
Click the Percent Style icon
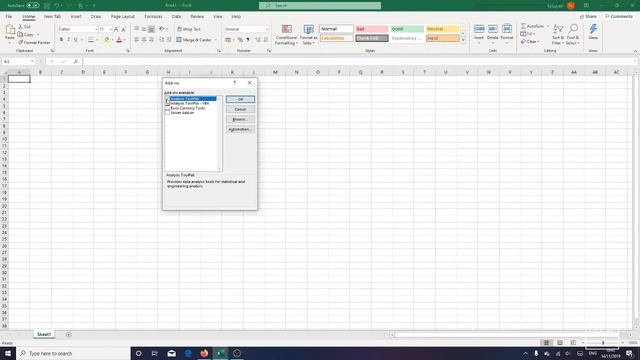coord(240,40)
